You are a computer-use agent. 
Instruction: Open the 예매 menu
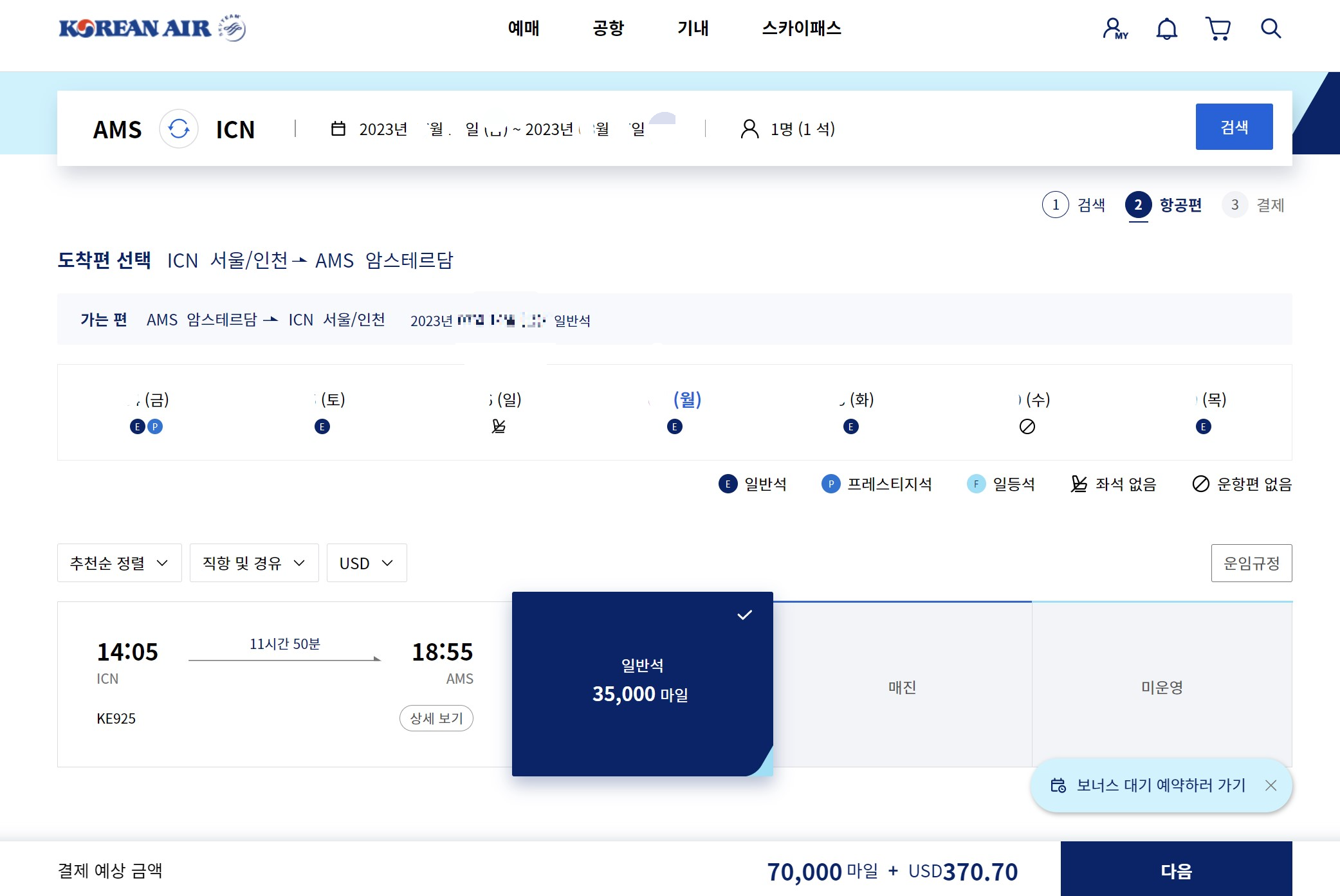click(x=524, y=28)
